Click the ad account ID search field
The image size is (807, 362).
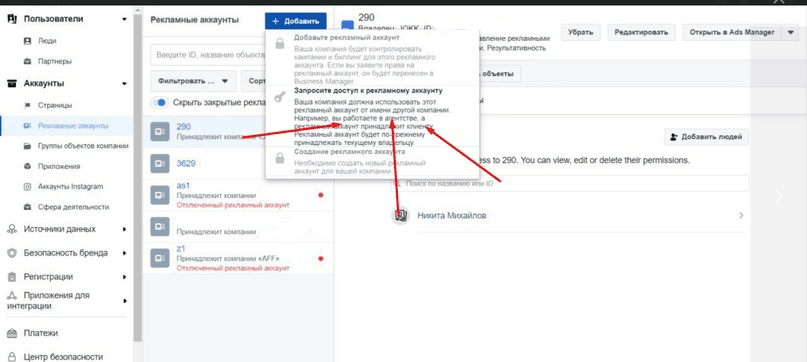pyautogui.click(x=208, y=55)
